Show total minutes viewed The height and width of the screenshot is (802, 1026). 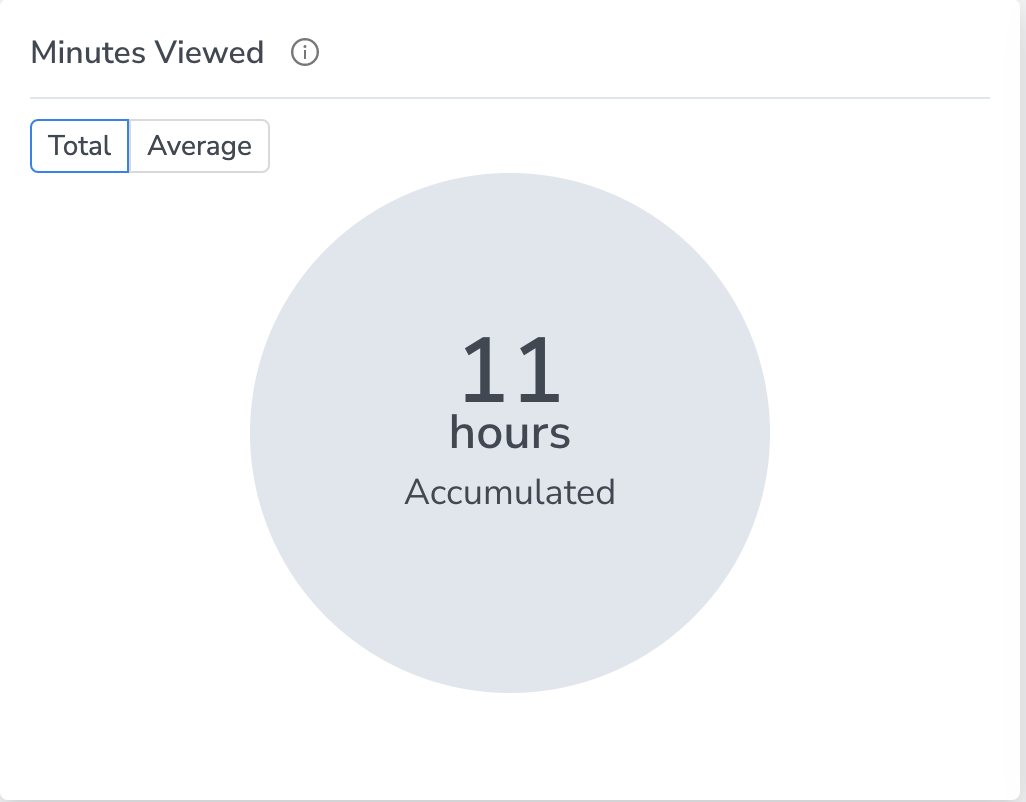(80, 146)
